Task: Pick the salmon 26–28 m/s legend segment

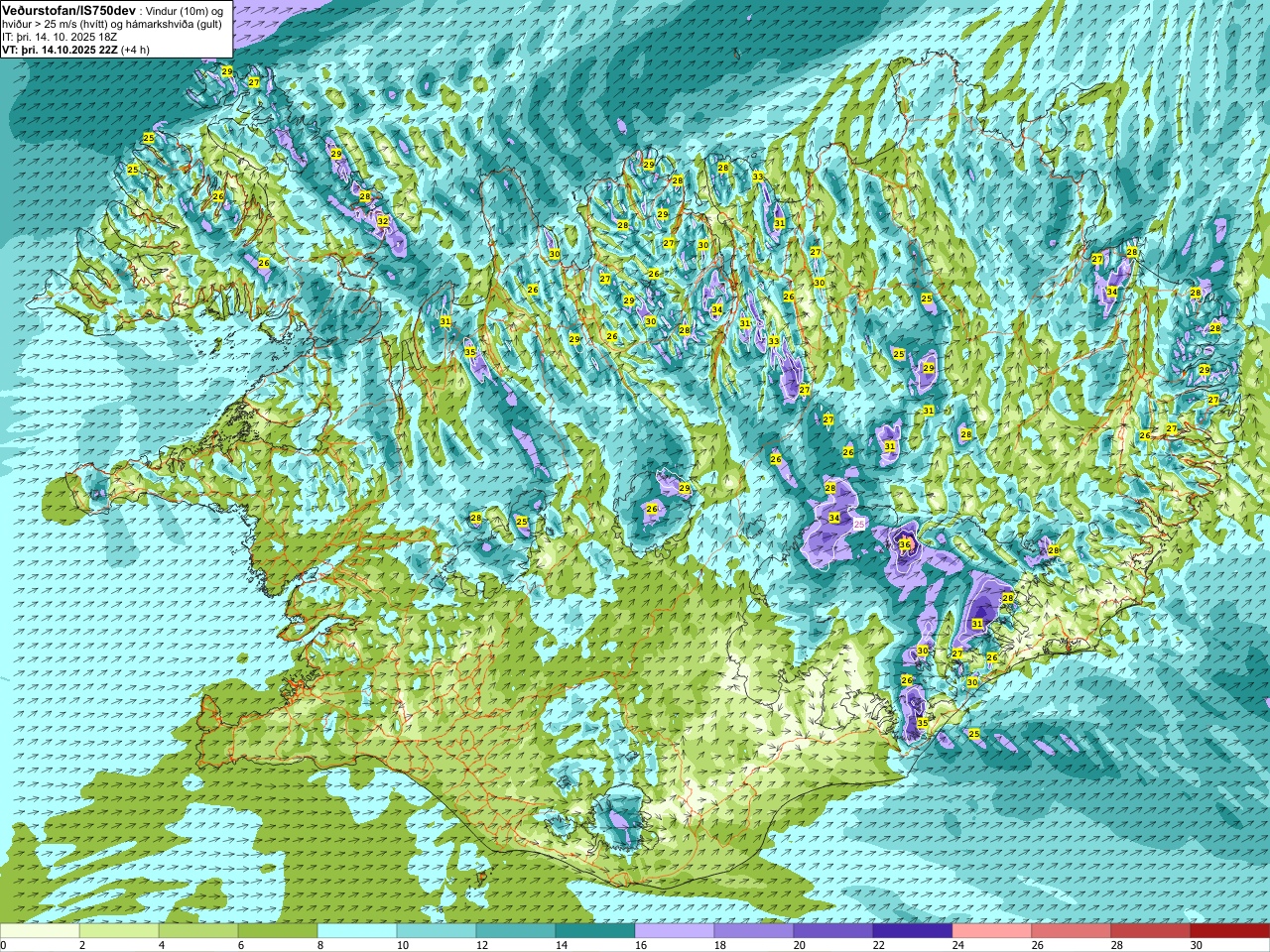Action: coord(1072,931)
